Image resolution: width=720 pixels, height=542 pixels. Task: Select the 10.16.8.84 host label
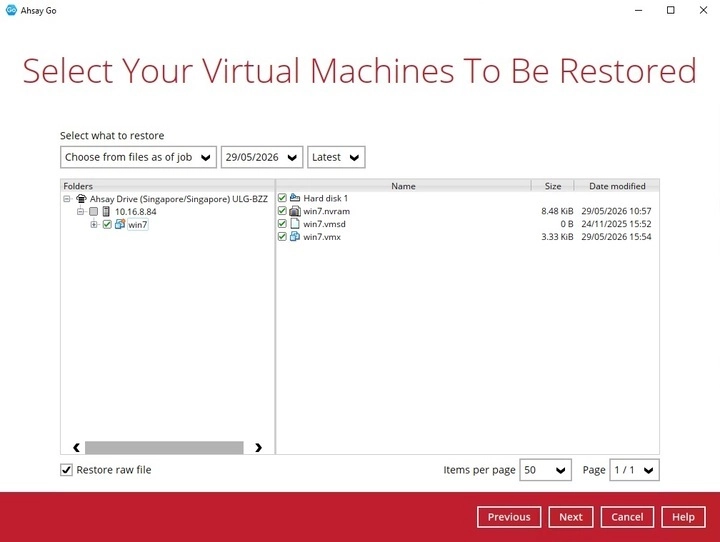pos(135,212)
